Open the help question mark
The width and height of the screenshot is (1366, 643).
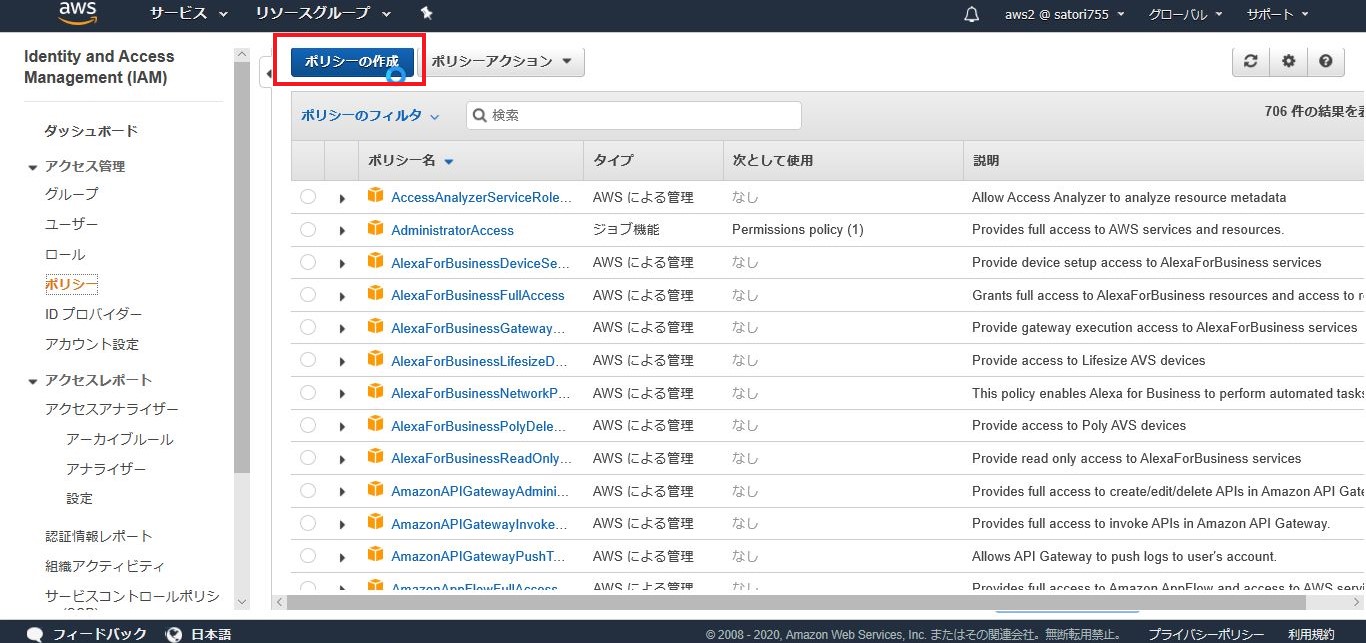pos(1325,61)
